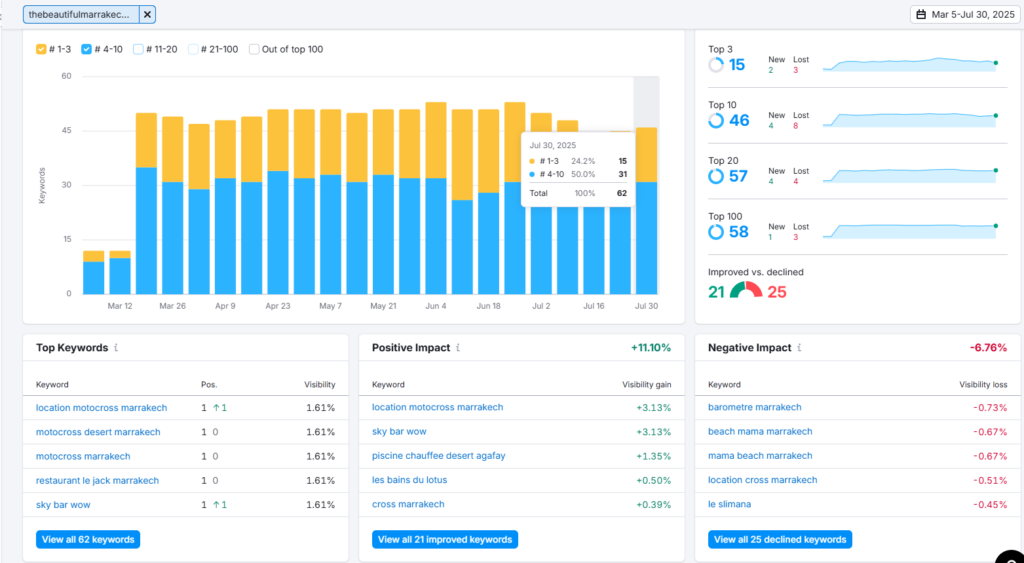Click View all 21 improved keywords button
Viewport: 1024px width, 563px height.
pos(445,539)
